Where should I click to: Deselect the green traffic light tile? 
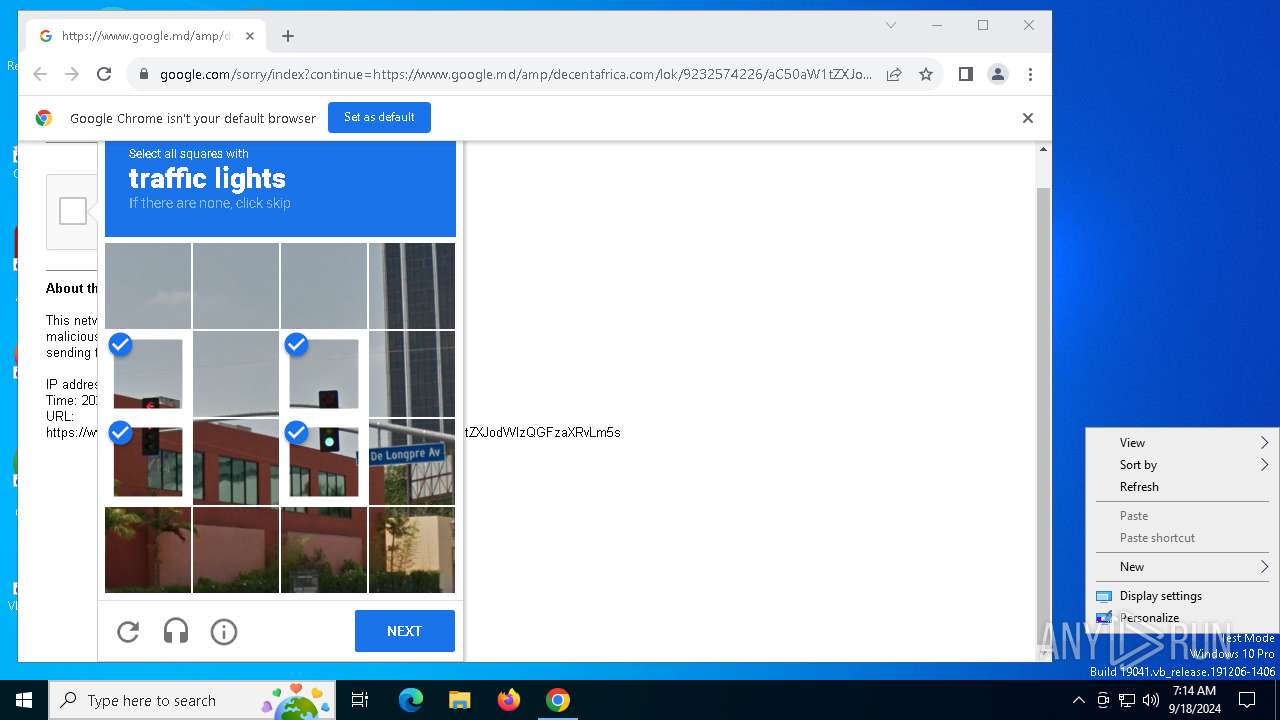[x=324, y=462]
